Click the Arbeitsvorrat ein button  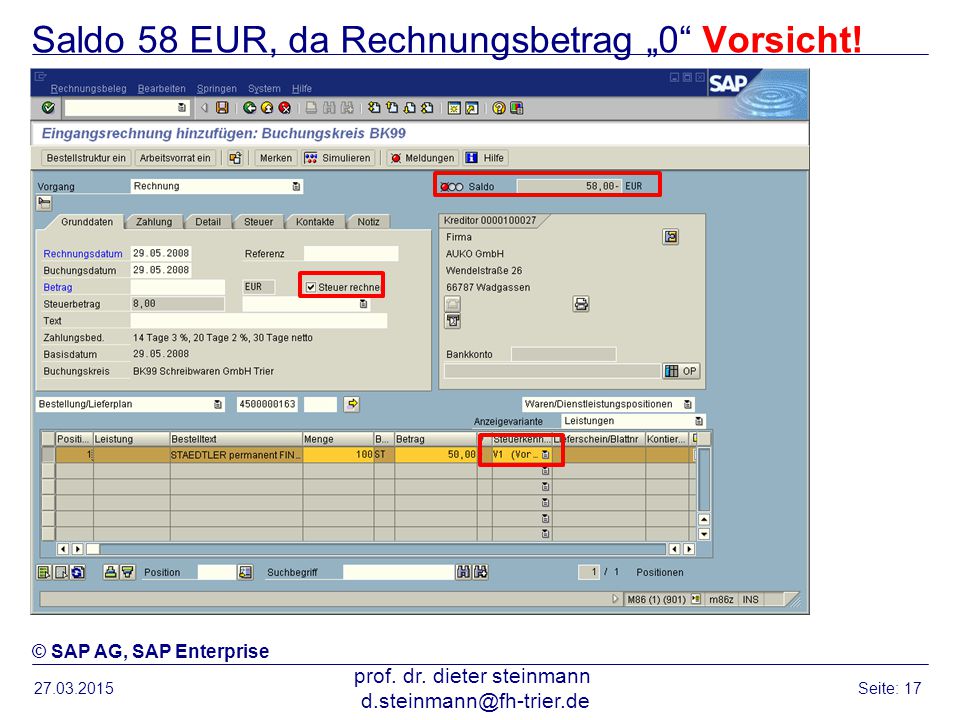coord(175,158)
